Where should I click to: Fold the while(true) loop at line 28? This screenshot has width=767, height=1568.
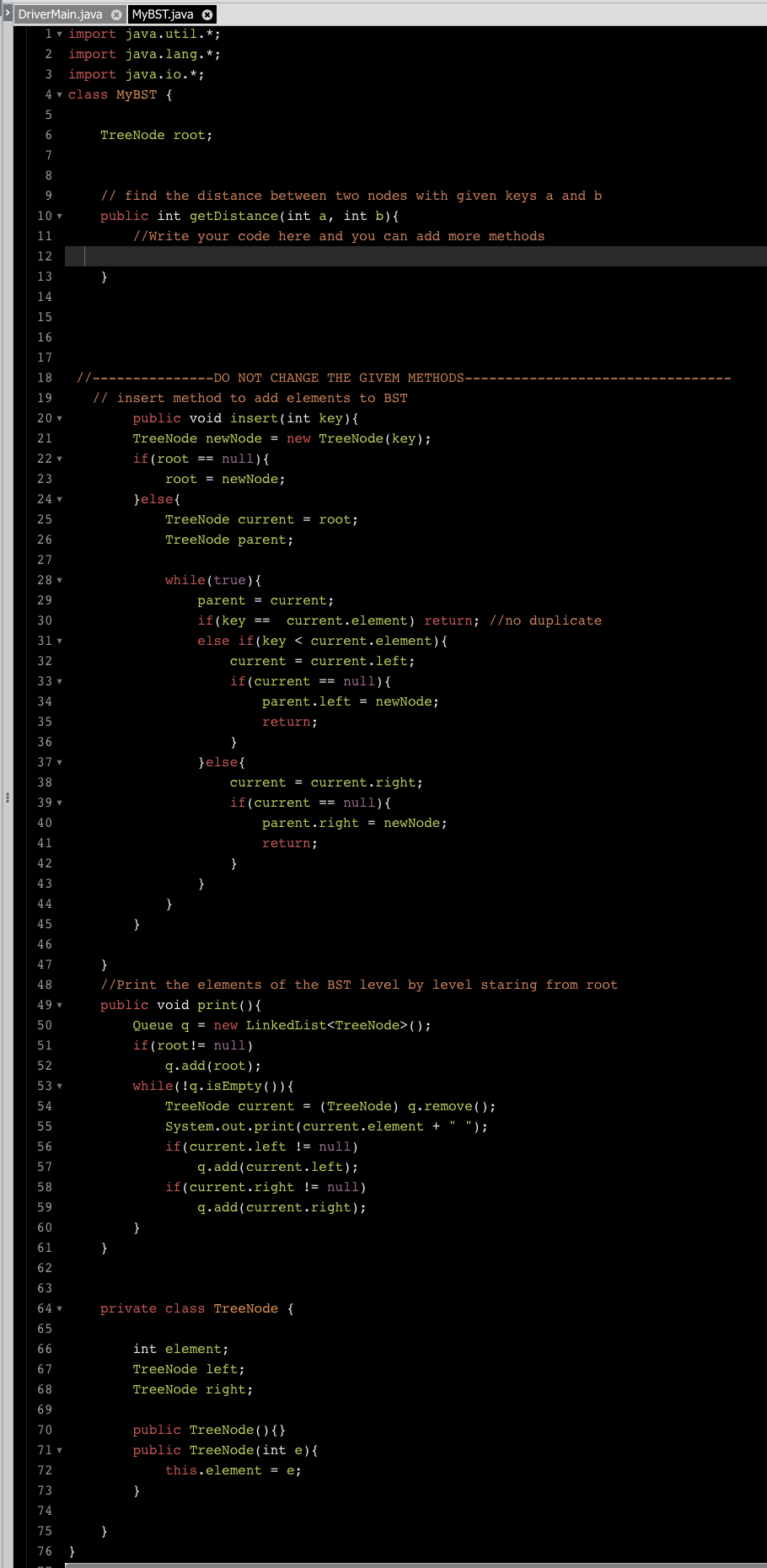click(59, 580)
